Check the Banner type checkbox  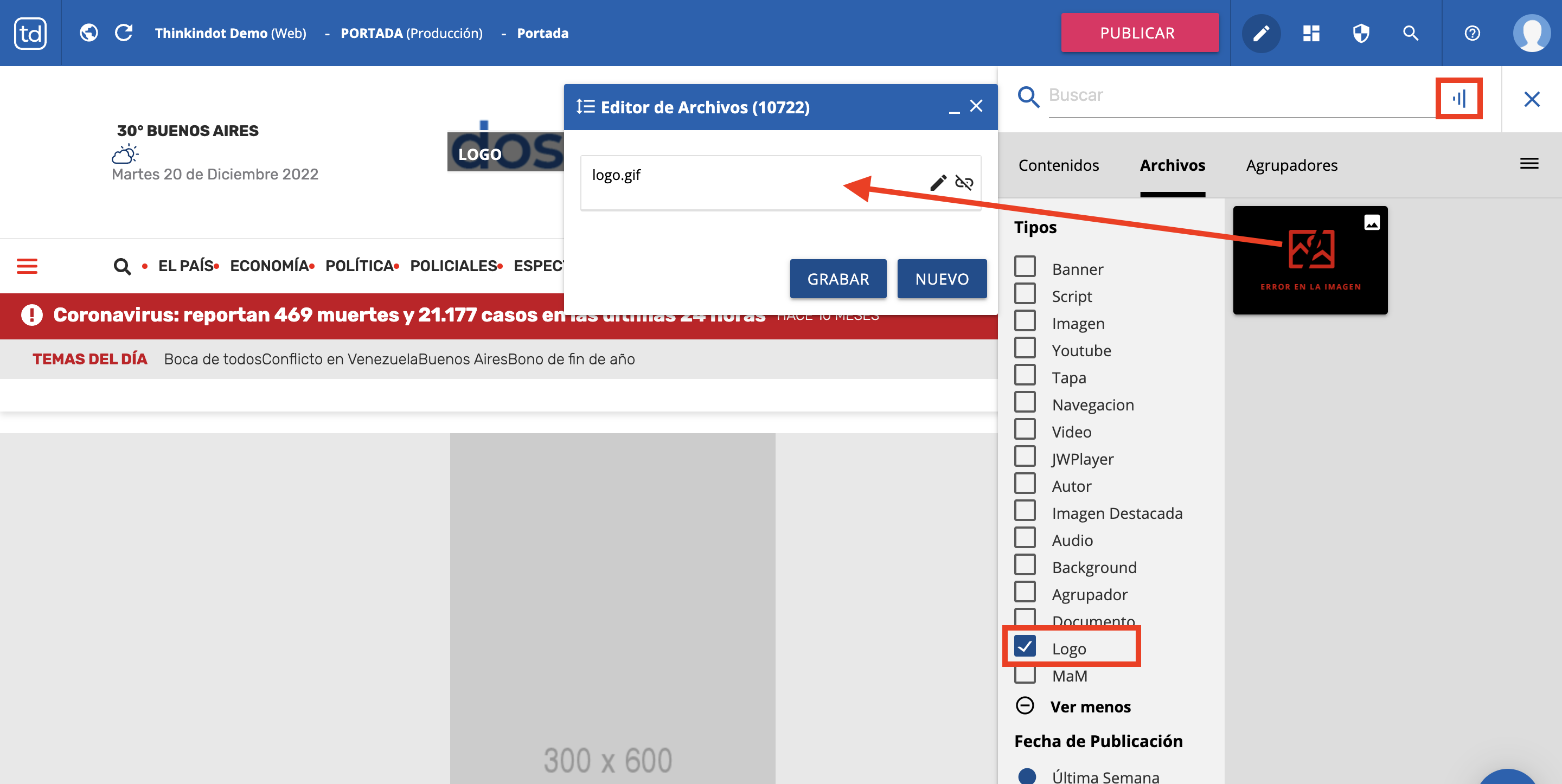[1025, 266]
